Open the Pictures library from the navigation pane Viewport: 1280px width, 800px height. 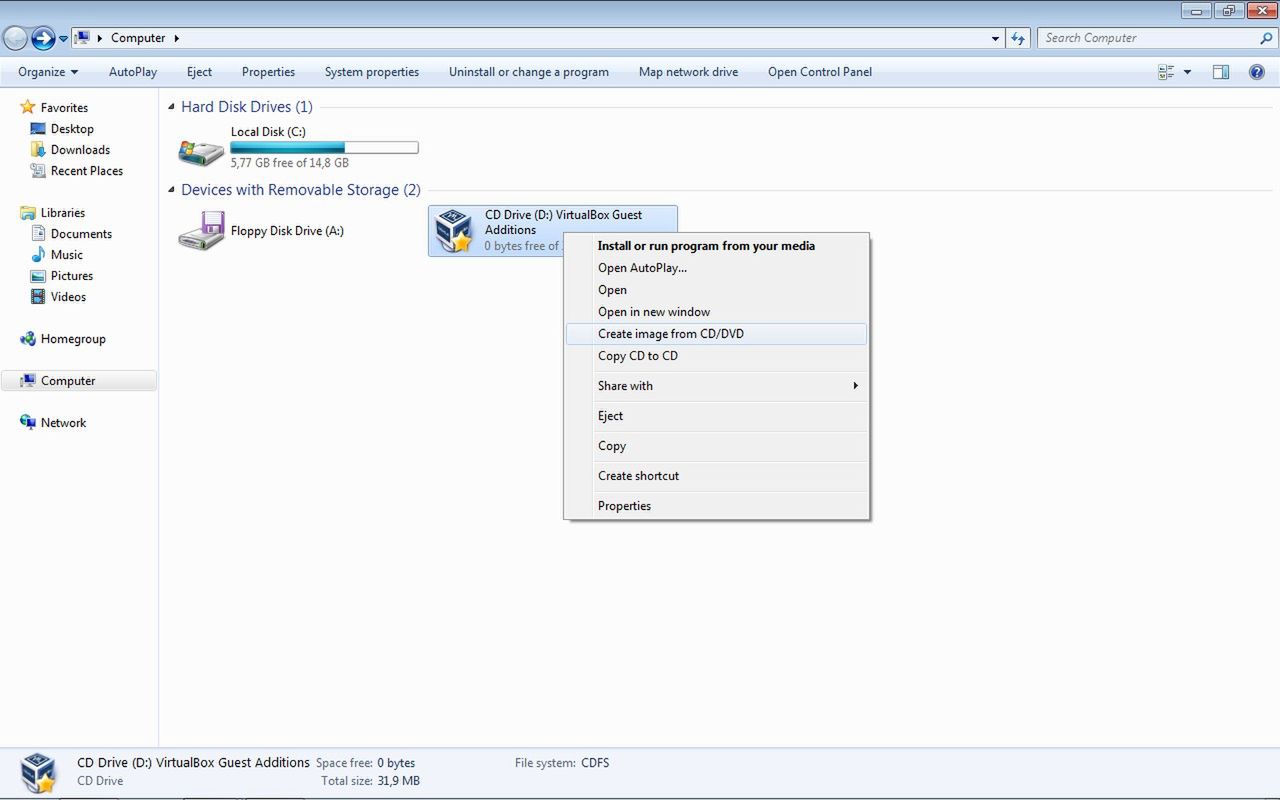(71, 275)
